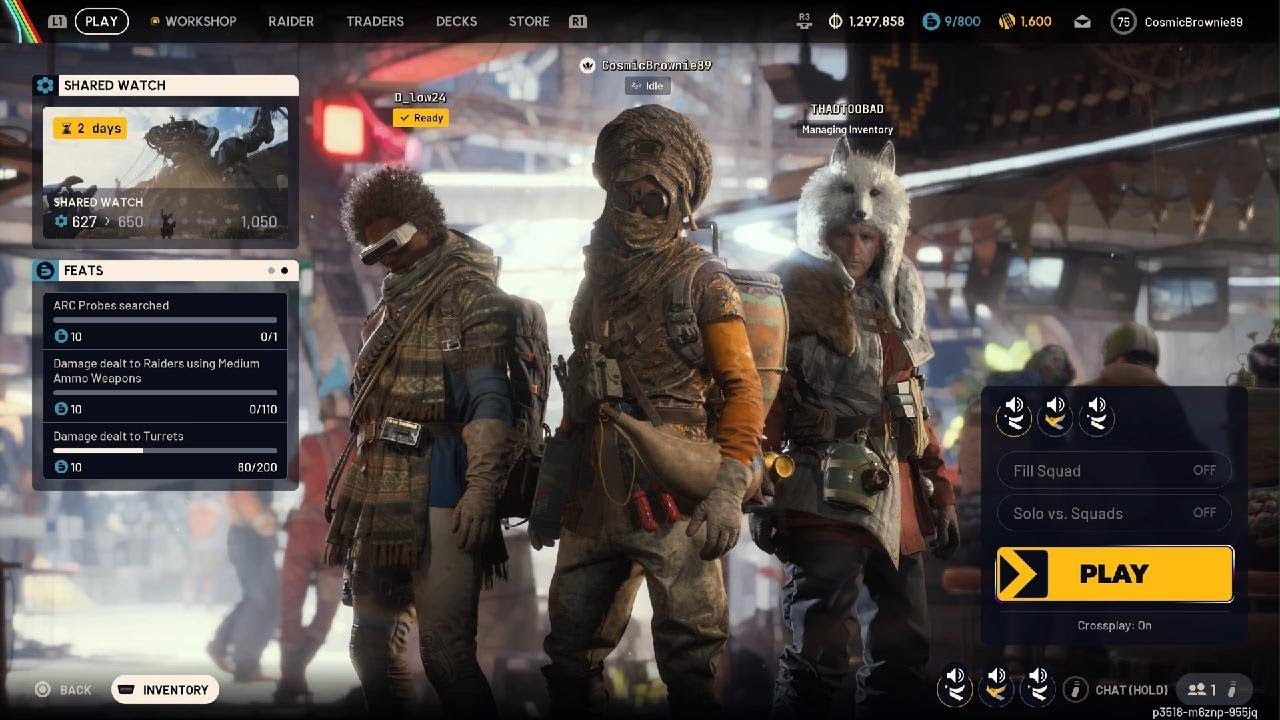Open the mail inbox envelope icon
This screenshot has height=720, width=1280.
[x=1083, y=21]
